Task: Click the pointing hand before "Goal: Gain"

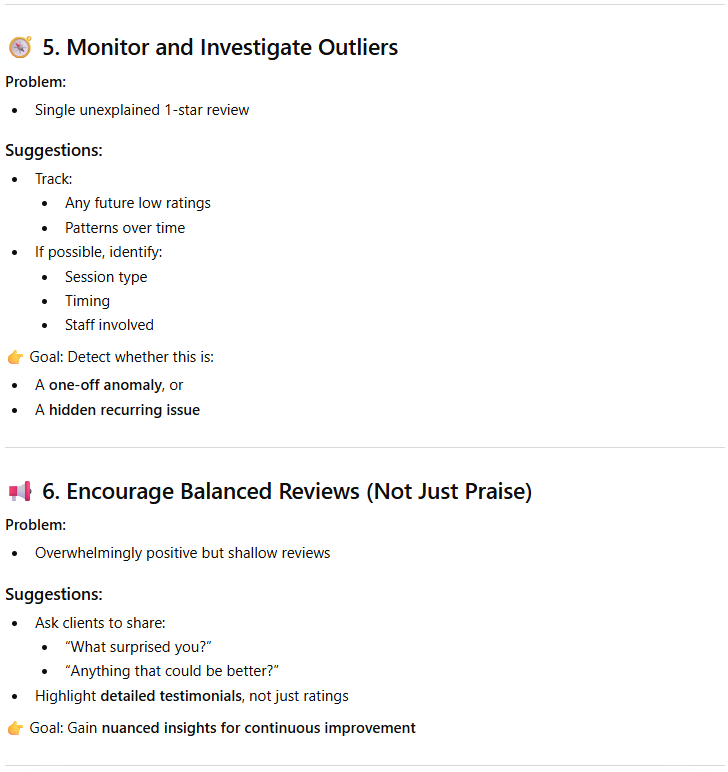Action: pyautogui.click(x=15, y=728)
